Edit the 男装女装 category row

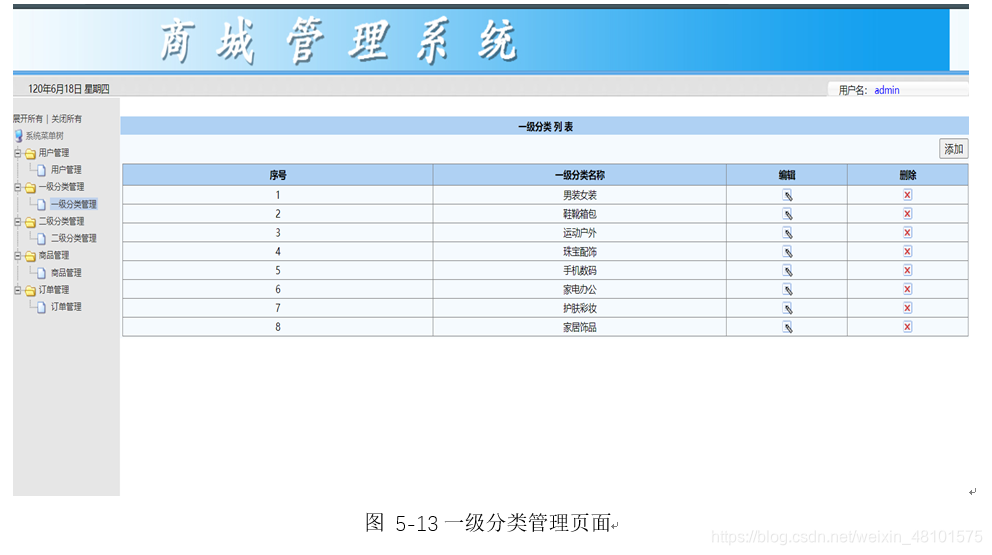tap(787, 196)
